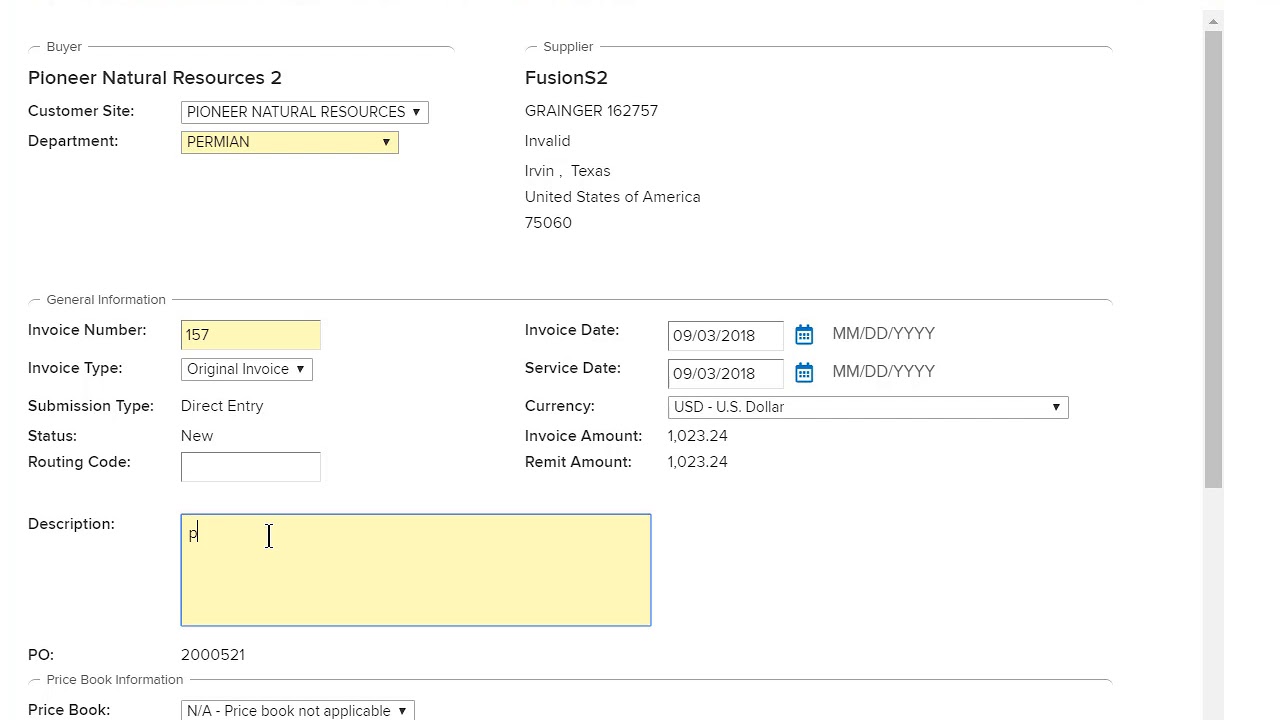Click the Price Book Information section header
Viewport: 1280px width, 720px height.
tap(115, 679)
